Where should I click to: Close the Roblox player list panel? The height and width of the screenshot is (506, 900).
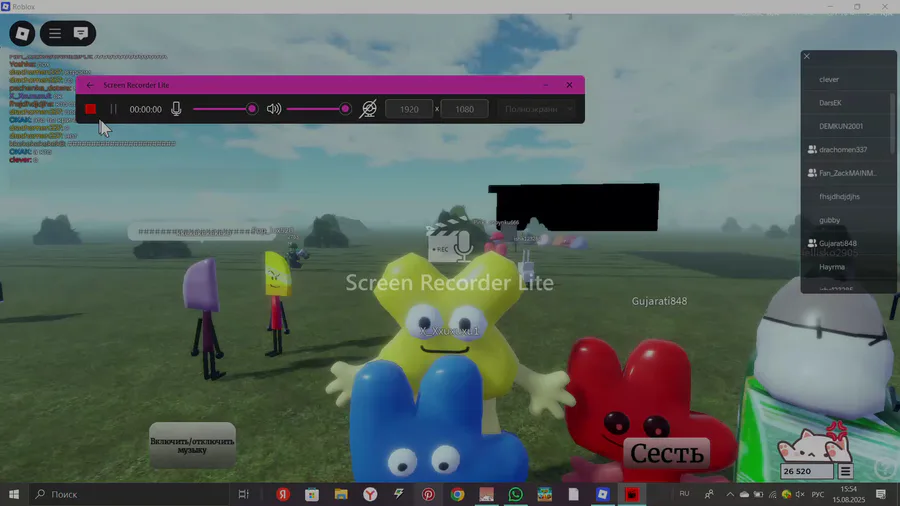[x=807, y=56]
